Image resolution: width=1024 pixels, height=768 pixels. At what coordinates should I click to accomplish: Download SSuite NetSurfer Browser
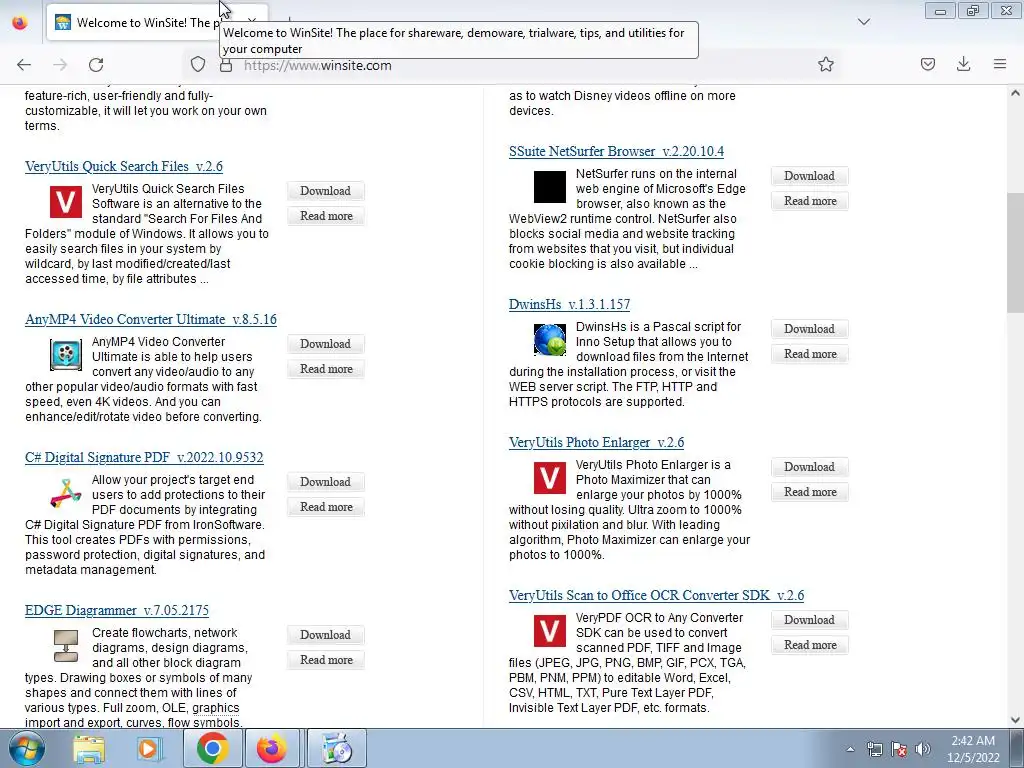pos(809,176)
